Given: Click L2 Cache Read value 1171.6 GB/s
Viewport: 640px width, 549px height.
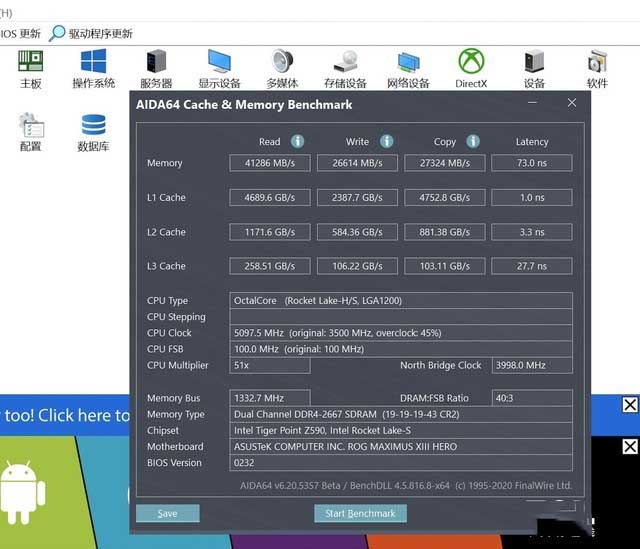Looking at the screenshot, I should coord(270,232).
